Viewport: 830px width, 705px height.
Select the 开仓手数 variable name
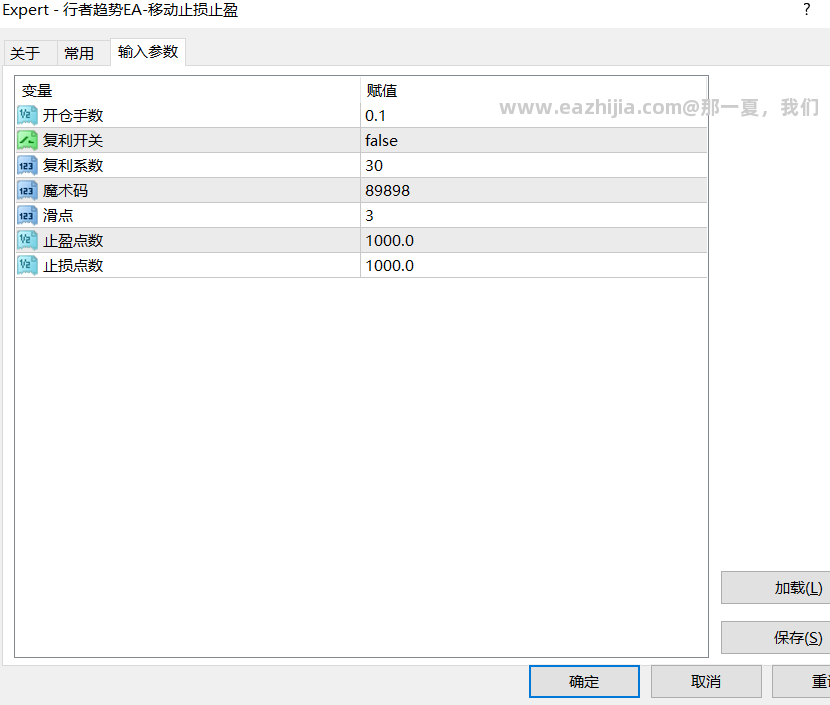pyautogui.click(x=73, y=115)
